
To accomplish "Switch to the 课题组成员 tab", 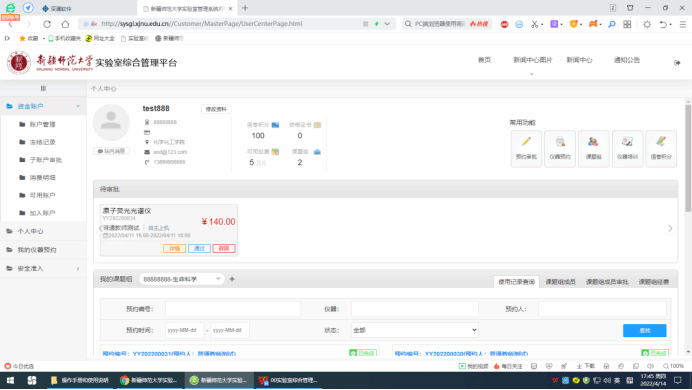I will pyautogui.click(x=560, y=282).
